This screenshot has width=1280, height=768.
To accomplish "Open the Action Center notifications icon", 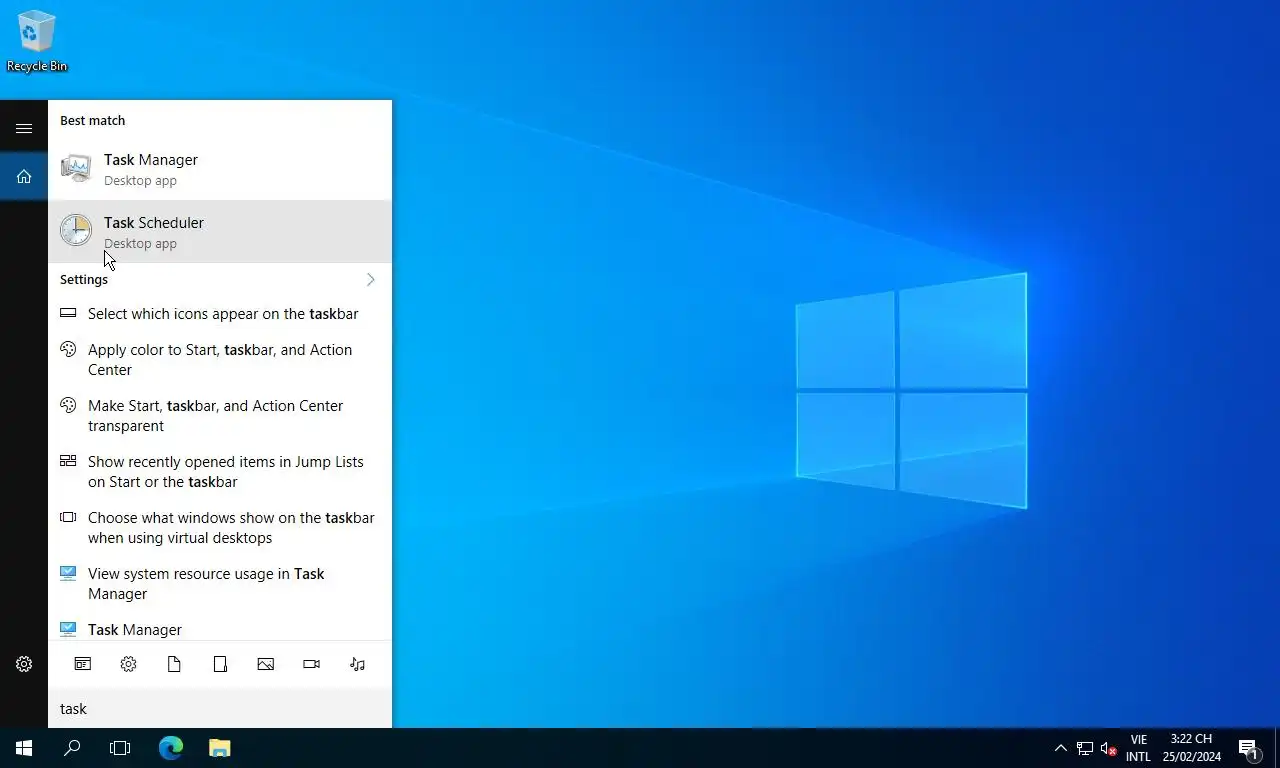I will (x=1249, y=748).
